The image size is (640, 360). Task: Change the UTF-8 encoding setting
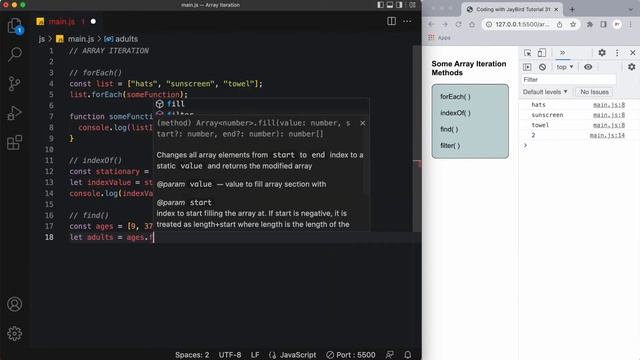230,355
